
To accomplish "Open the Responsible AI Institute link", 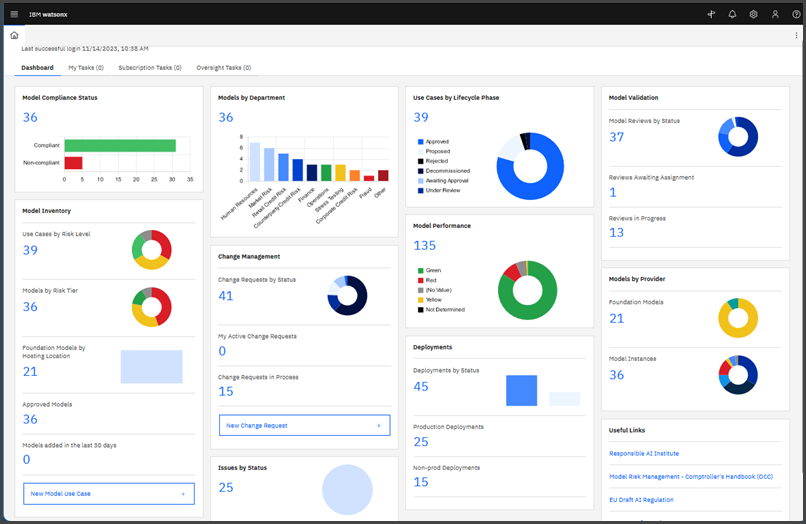I will point(644,454).
